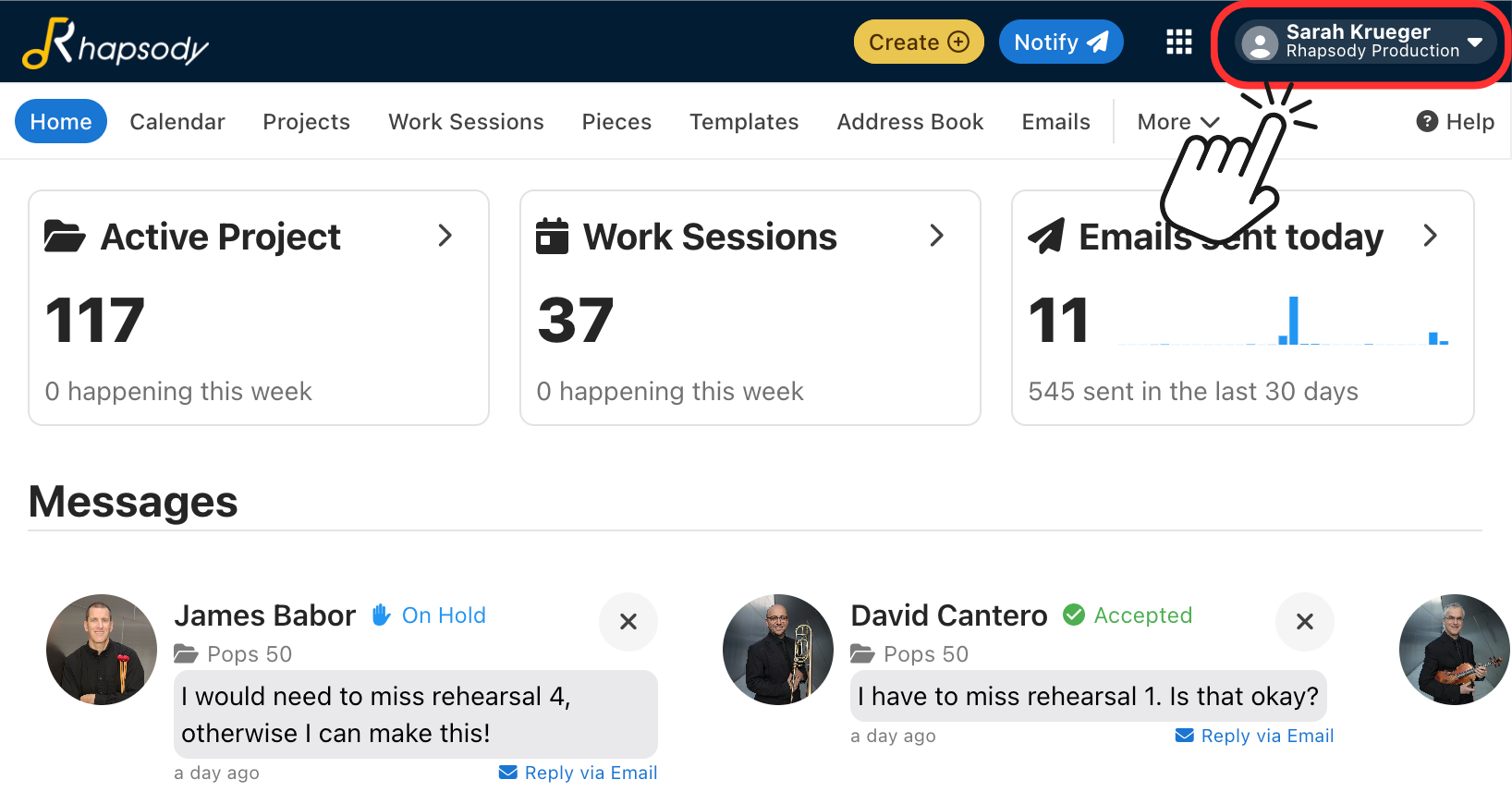Image resolution: width=1512 pixels, height=804 pixels.
Task: Reply via Email to James Babor
Action: coord(579,773)
